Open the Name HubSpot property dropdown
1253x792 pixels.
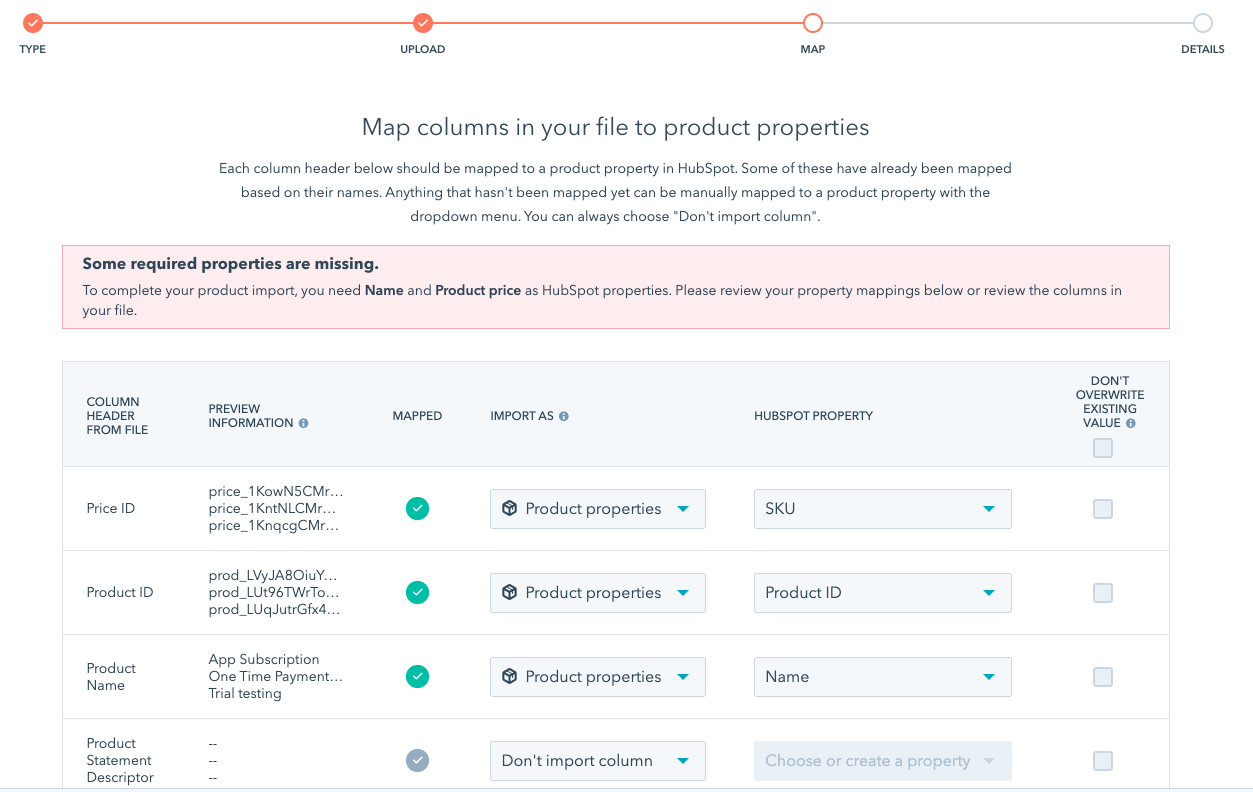pos(882,677)
